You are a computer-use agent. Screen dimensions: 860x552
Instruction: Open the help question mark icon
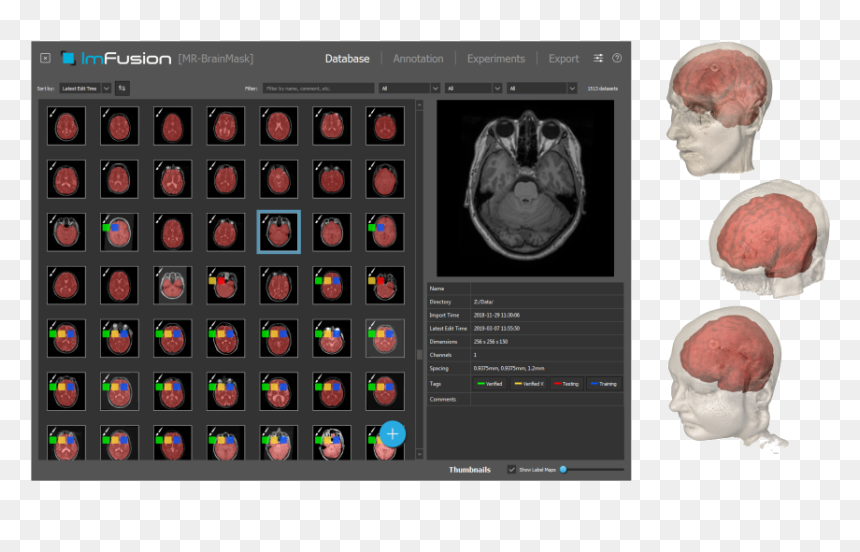(617, 58)
